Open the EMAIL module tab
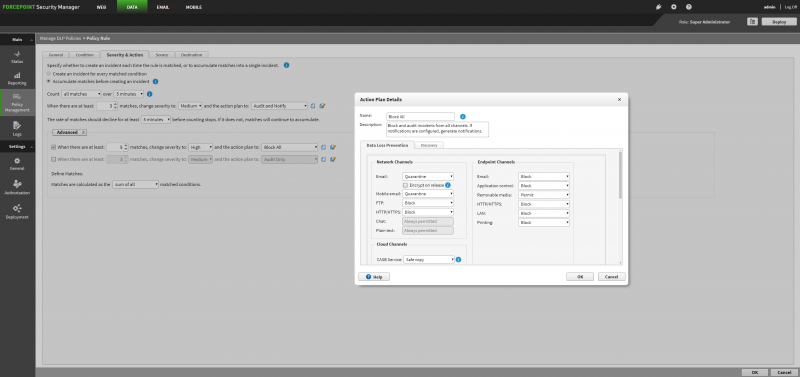This screenshot has width=800, height=377. pyautogui.click(x=163, y=7)
